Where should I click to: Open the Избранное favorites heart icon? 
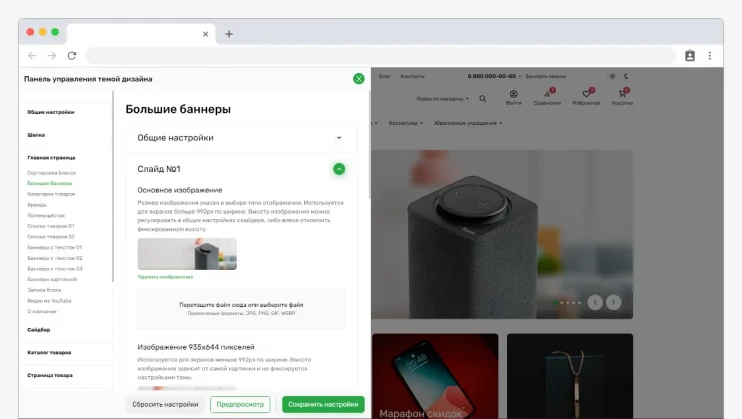tap(586, 95)
